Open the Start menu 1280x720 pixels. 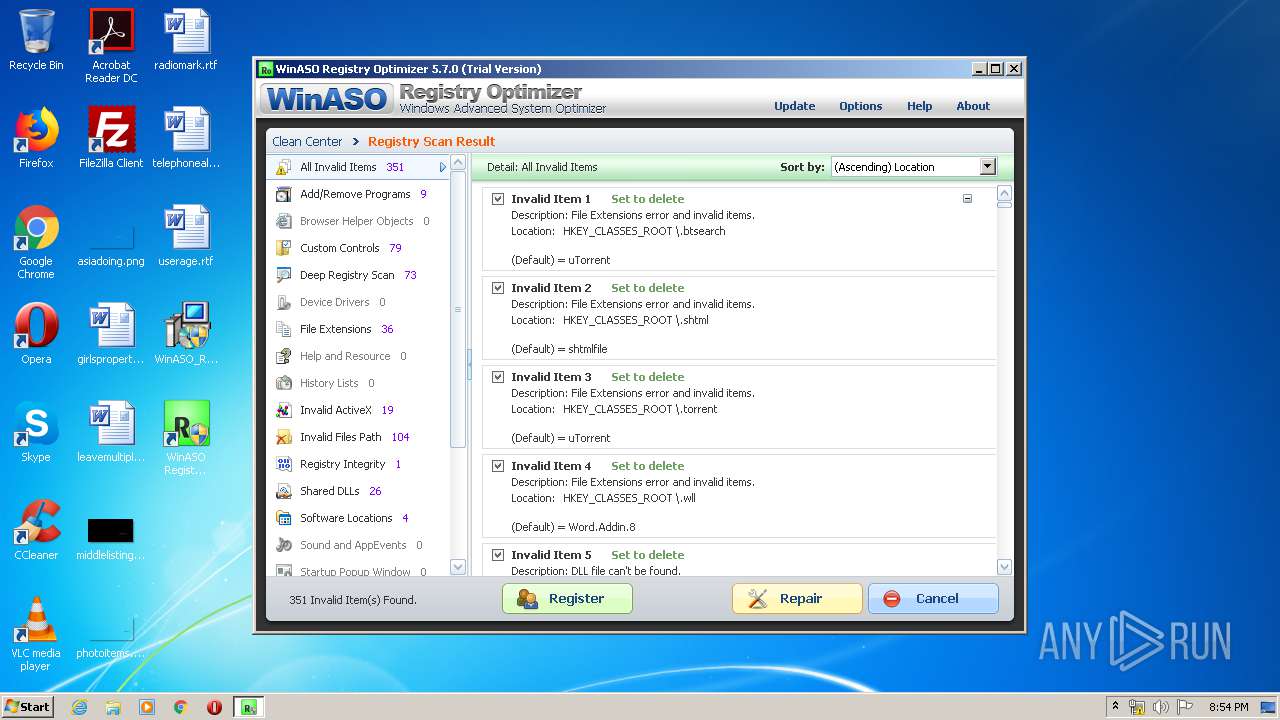(28, 707)
